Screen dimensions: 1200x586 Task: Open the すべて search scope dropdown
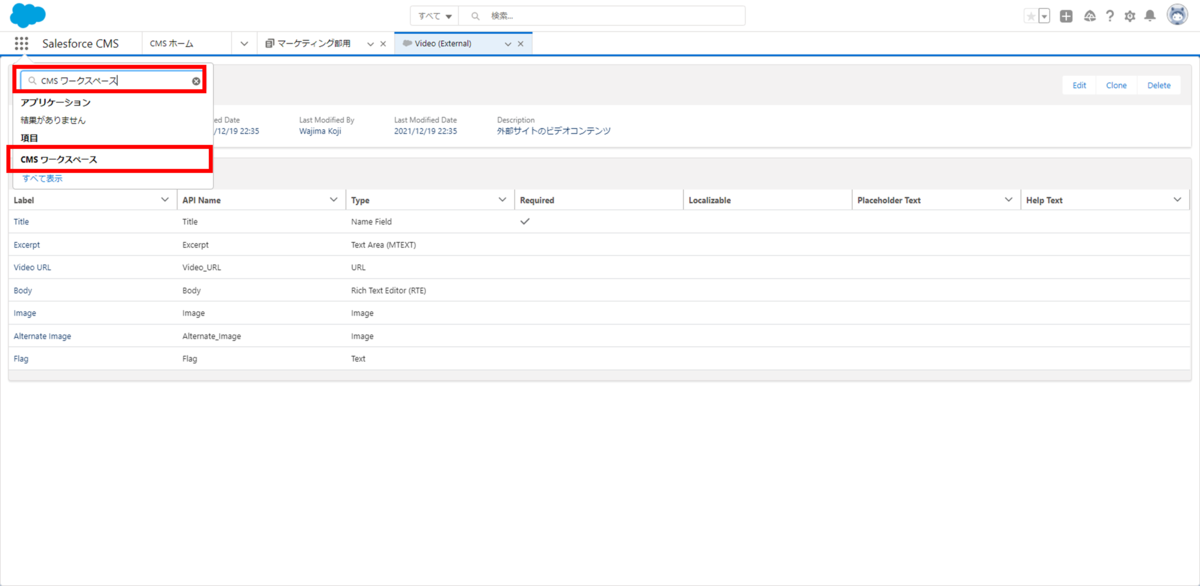coord(434,16)
